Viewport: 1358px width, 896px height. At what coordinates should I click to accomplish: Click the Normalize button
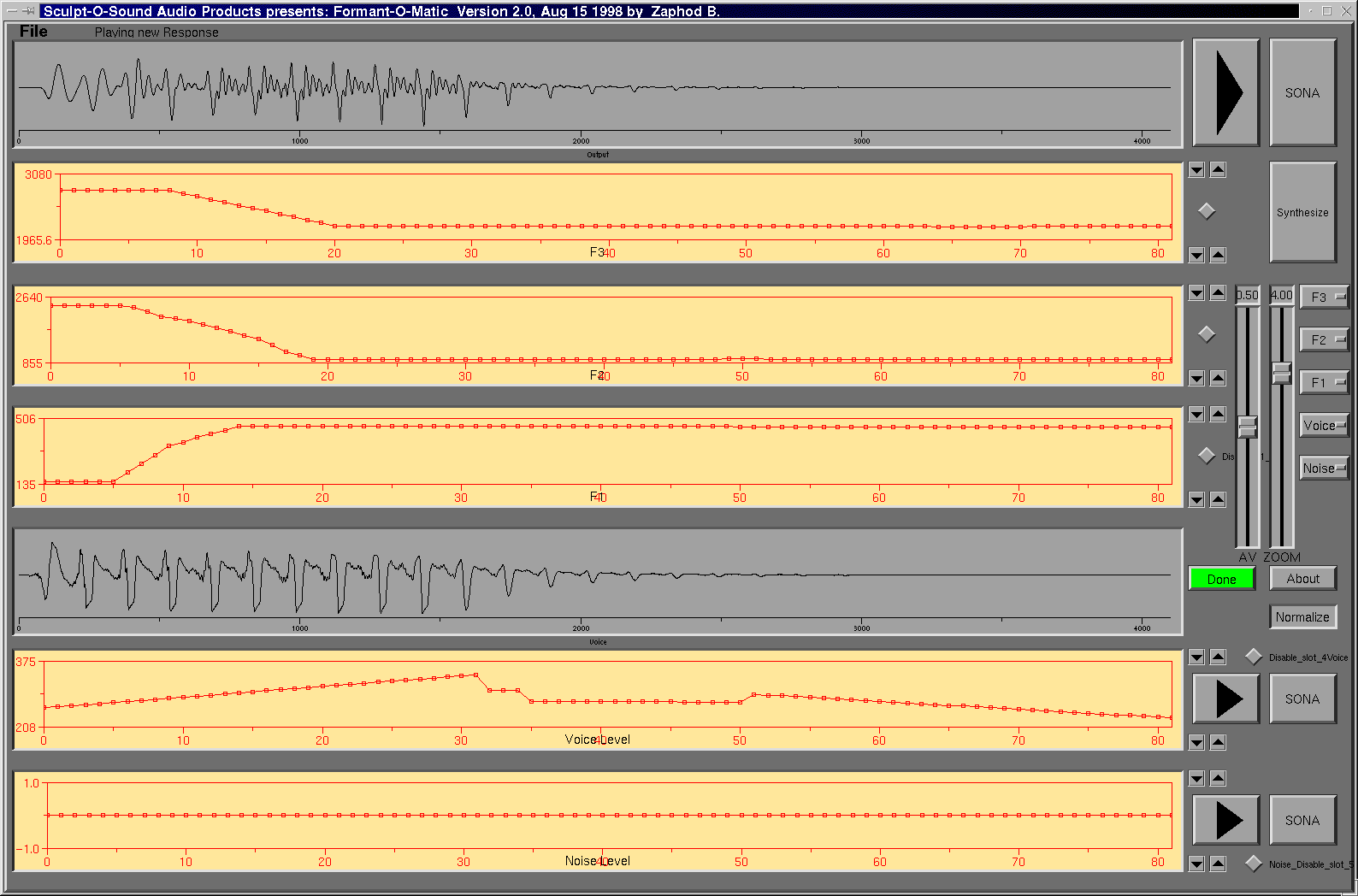pyautogui.click(x=1302, y=616)
